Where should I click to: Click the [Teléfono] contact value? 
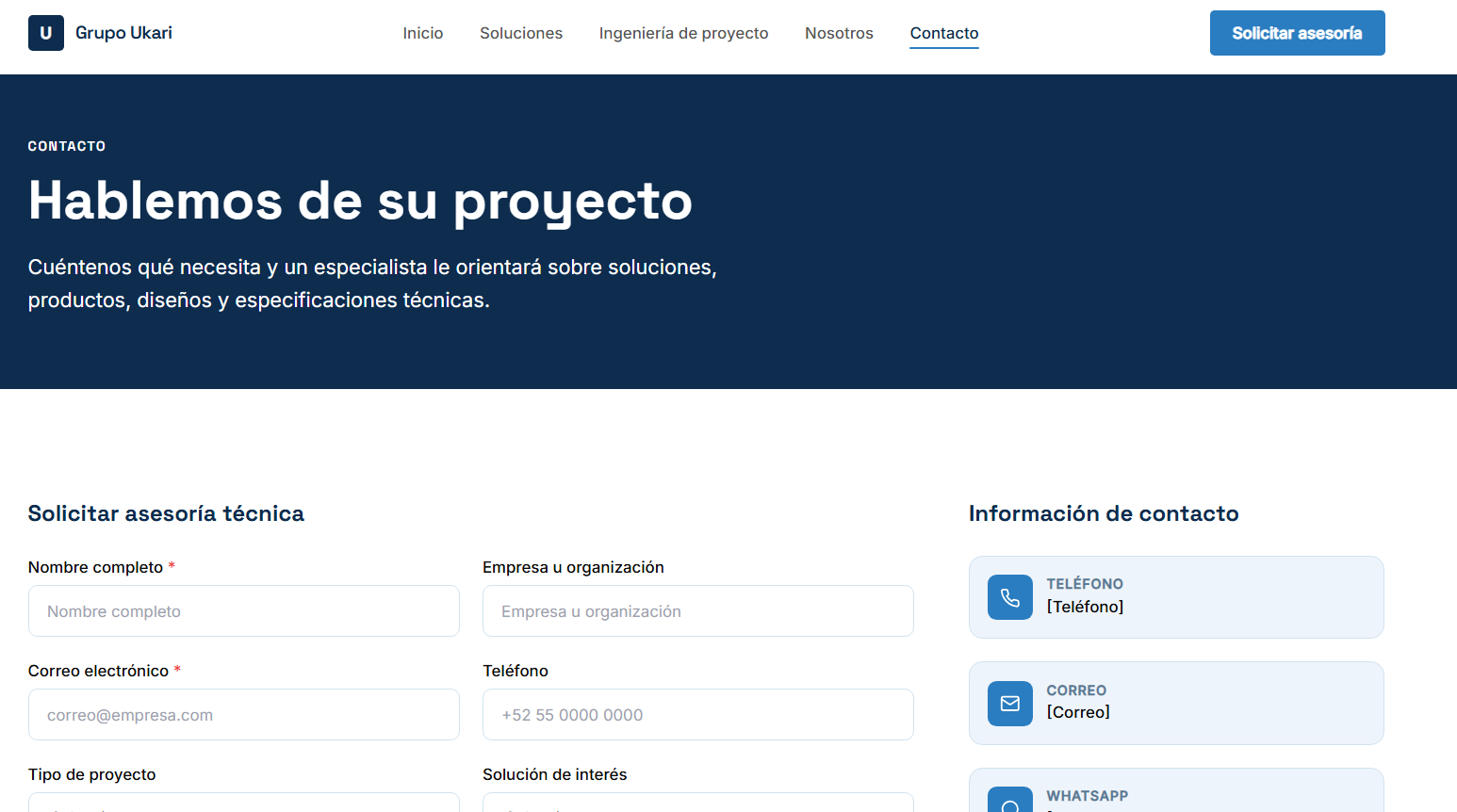[1086, 607]
